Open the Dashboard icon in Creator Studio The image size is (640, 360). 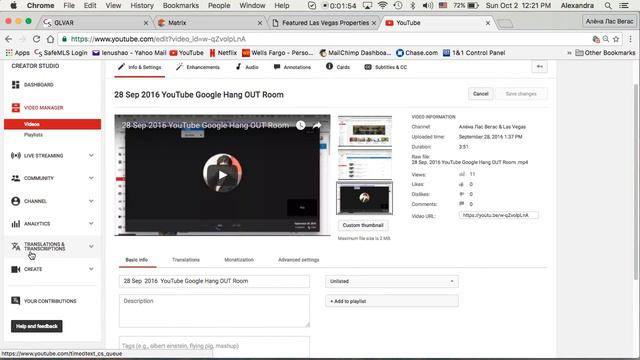[x=16, y=84]
